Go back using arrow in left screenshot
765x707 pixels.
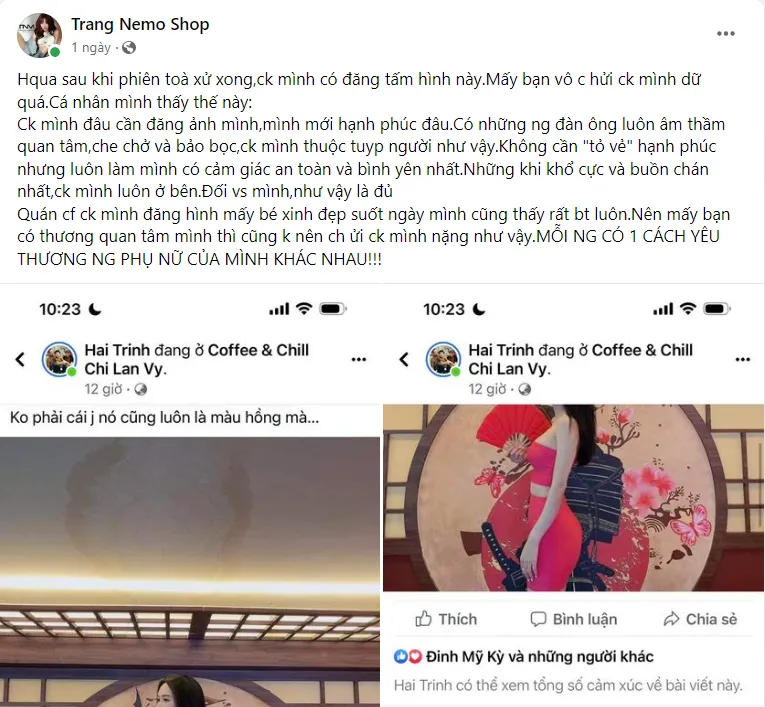tap(20, 360)
